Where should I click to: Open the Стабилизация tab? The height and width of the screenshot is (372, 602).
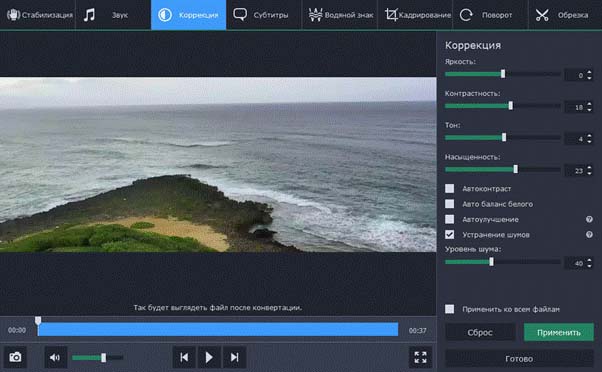click(x=38, y=15)
